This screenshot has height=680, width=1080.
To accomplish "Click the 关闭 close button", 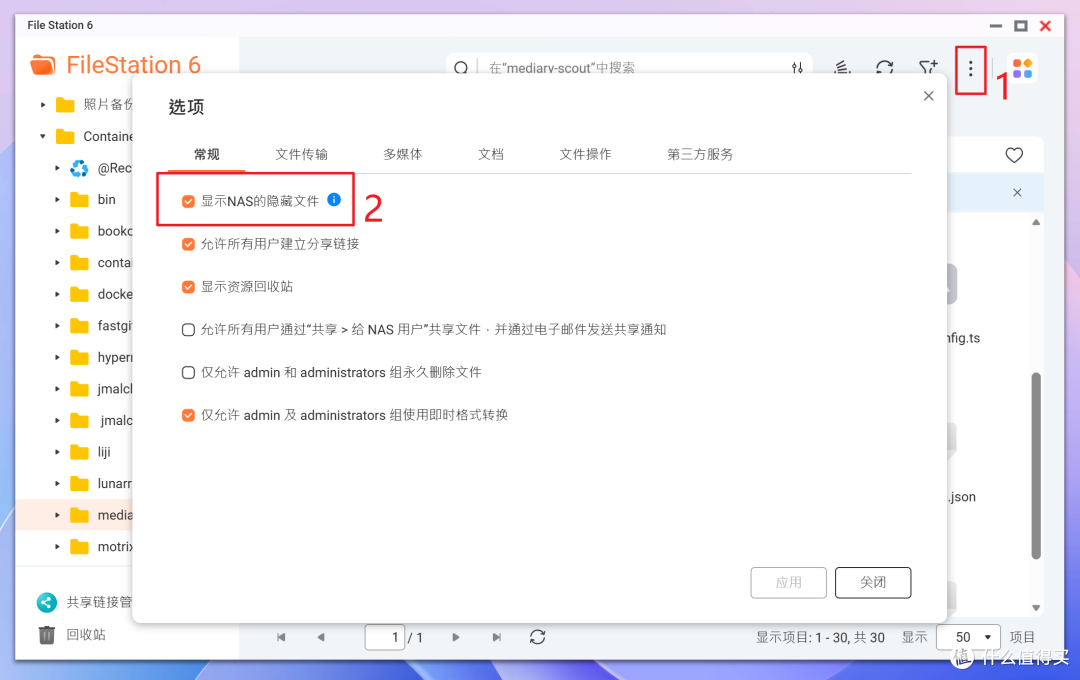I will pyautogui.click(x=873, y=583).
